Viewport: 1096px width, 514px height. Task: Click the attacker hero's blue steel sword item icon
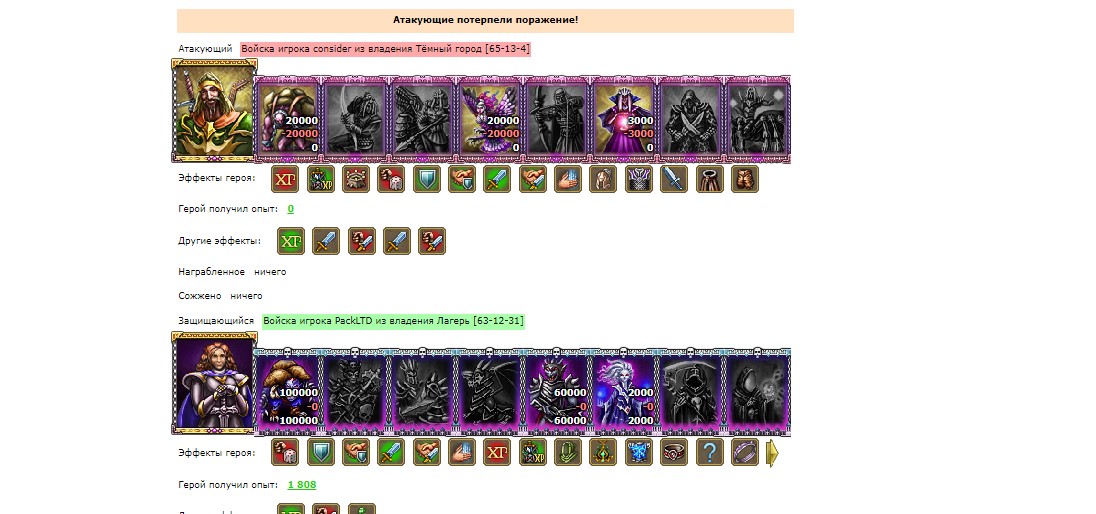pos(674,179)
